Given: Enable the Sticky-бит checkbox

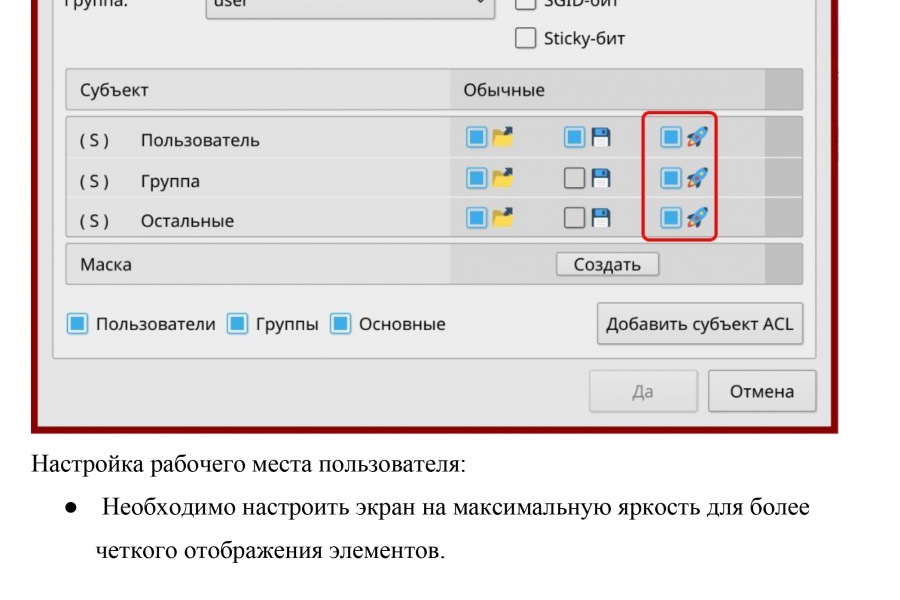Looking at the screenshot, I should point(525,38).
